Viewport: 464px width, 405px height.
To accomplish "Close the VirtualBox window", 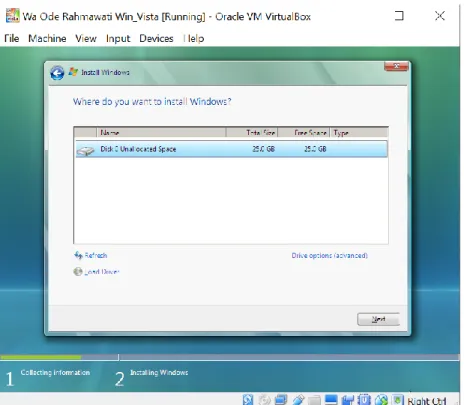I will point(440,16).
